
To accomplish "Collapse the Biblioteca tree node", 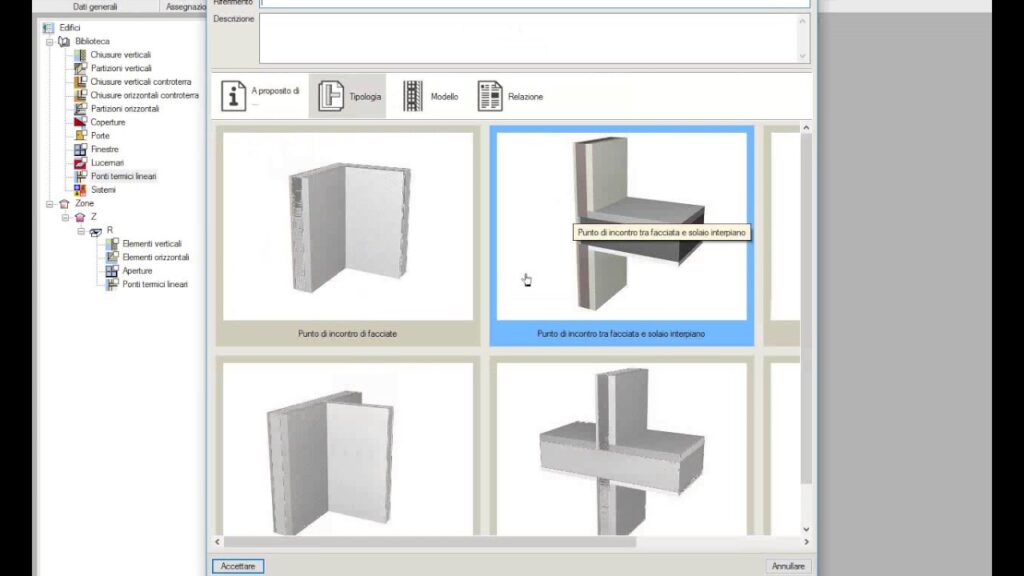I will click(49, 41).
